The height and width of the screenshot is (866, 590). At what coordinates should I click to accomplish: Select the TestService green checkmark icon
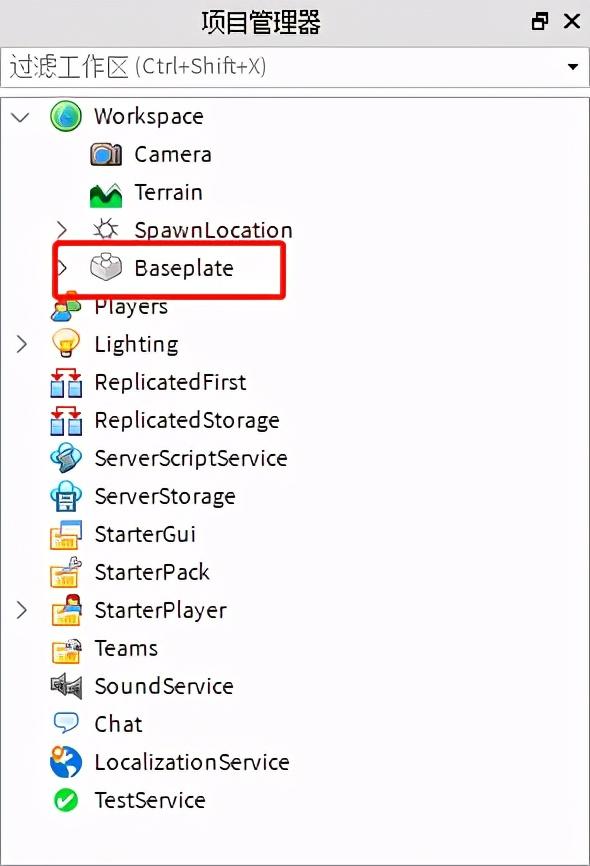point(66,800)
